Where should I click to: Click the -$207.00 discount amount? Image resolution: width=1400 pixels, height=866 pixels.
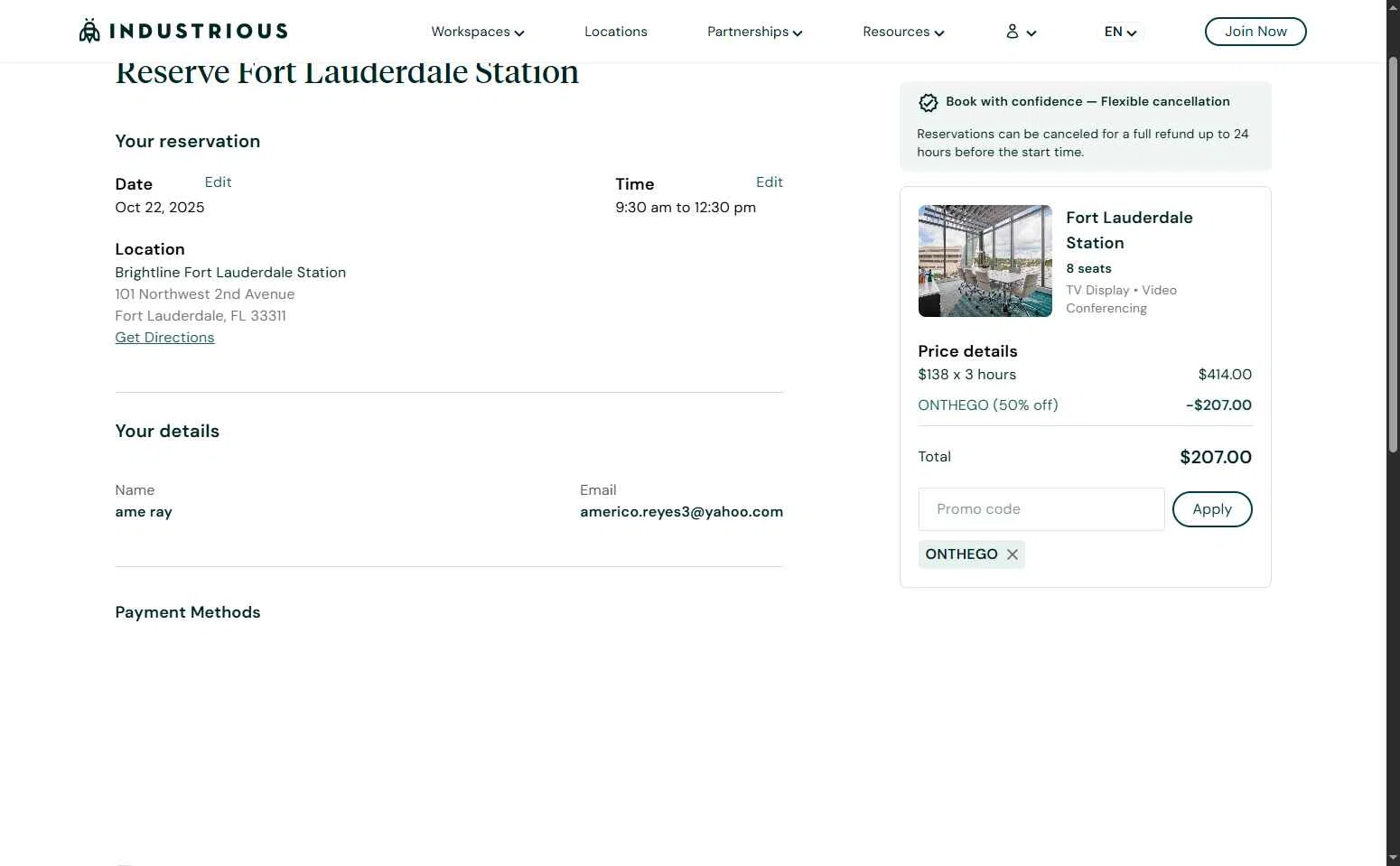pos(1218,405)
